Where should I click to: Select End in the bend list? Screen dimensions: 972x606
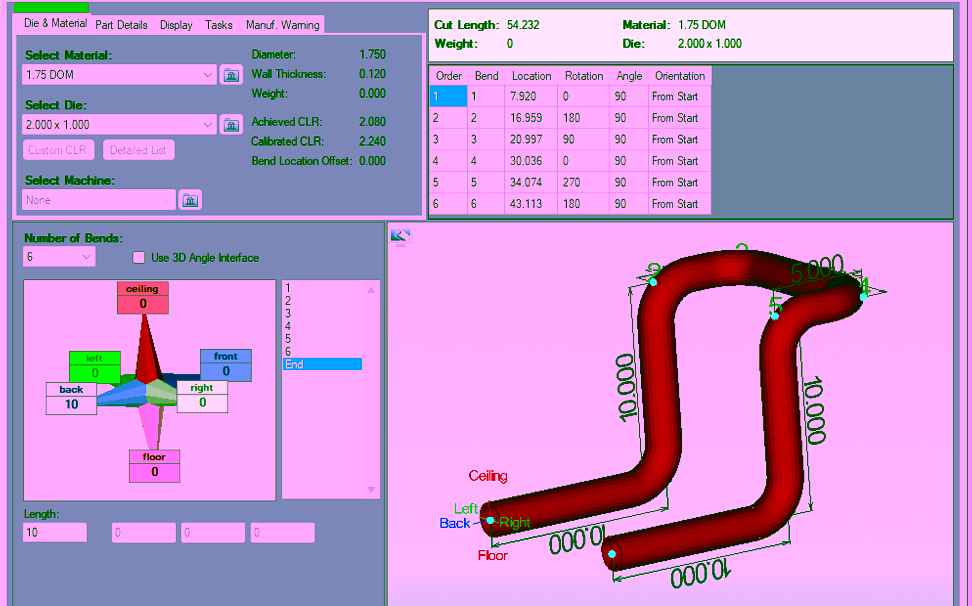pos(322,364)
